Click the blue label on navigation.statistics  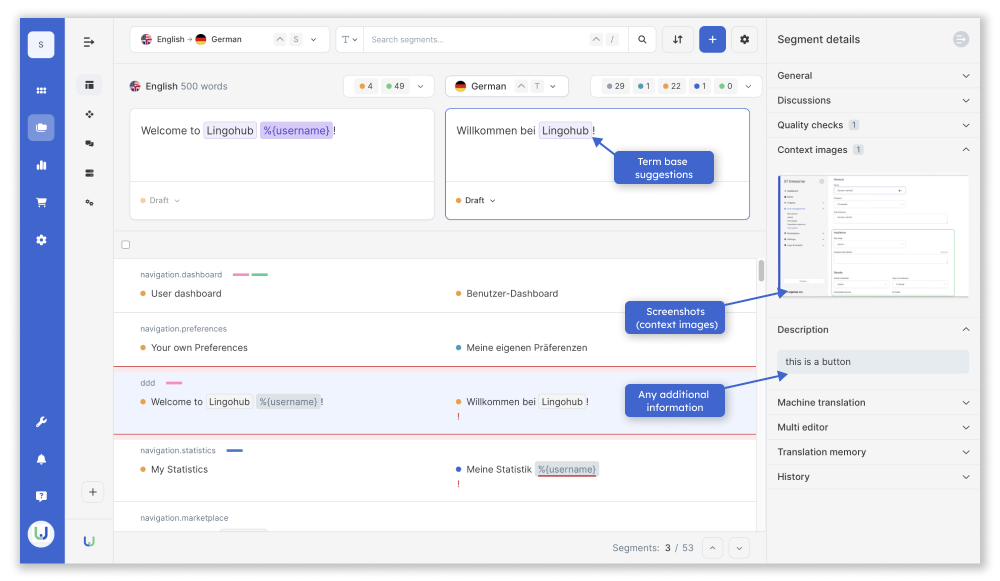point(235,451)
